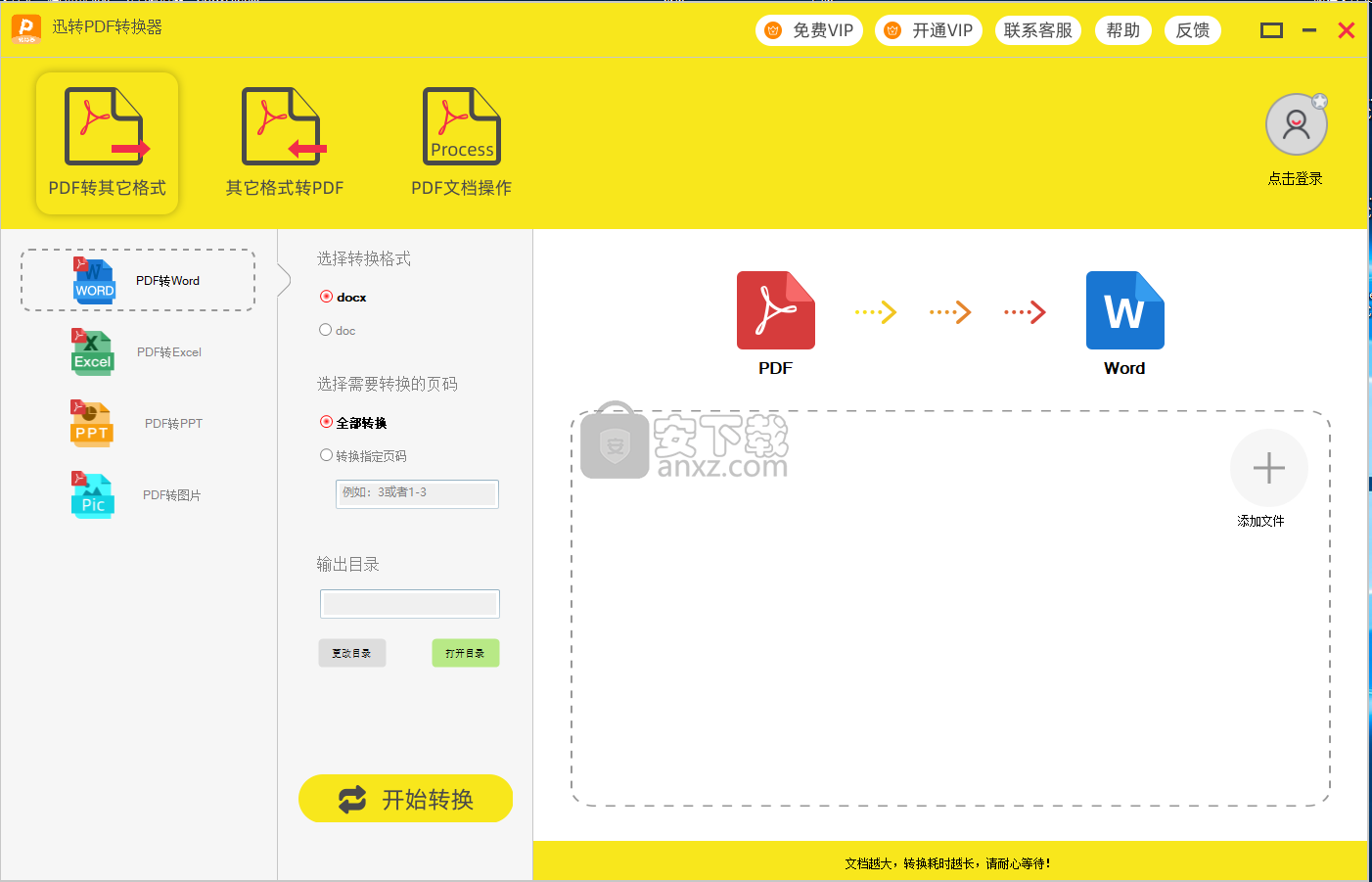Select the PDF转其它格式 mode icon
The width and height of the screenshot is (1372, 882).
tap(107, 126)
